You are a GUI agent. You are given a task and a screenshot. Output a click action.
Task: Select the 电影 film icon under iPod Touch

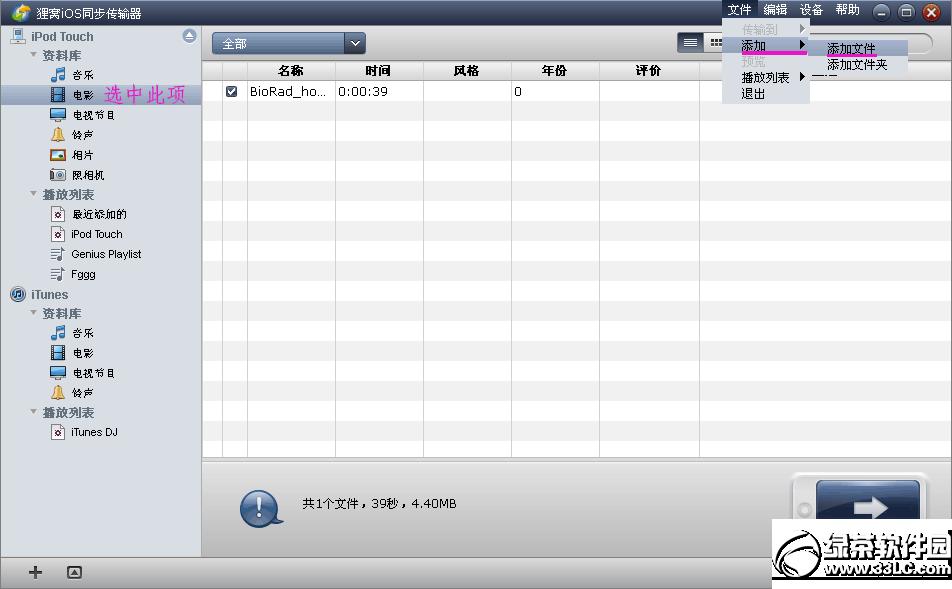(x=58, y=95)
